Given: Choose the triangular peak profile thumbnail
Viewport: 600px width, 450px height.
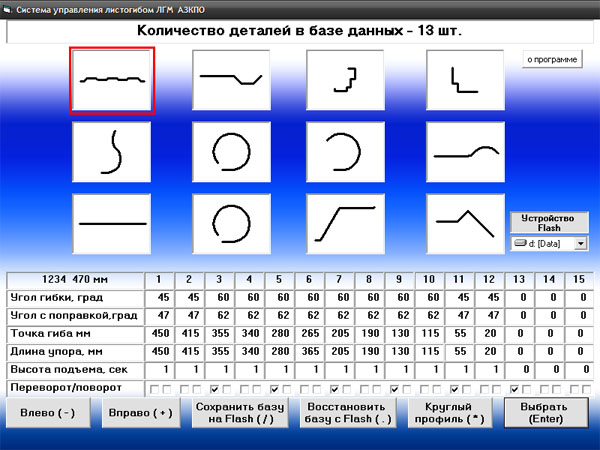Looking at the screenshot, I should pyautogui.click(x=464, y=223).
